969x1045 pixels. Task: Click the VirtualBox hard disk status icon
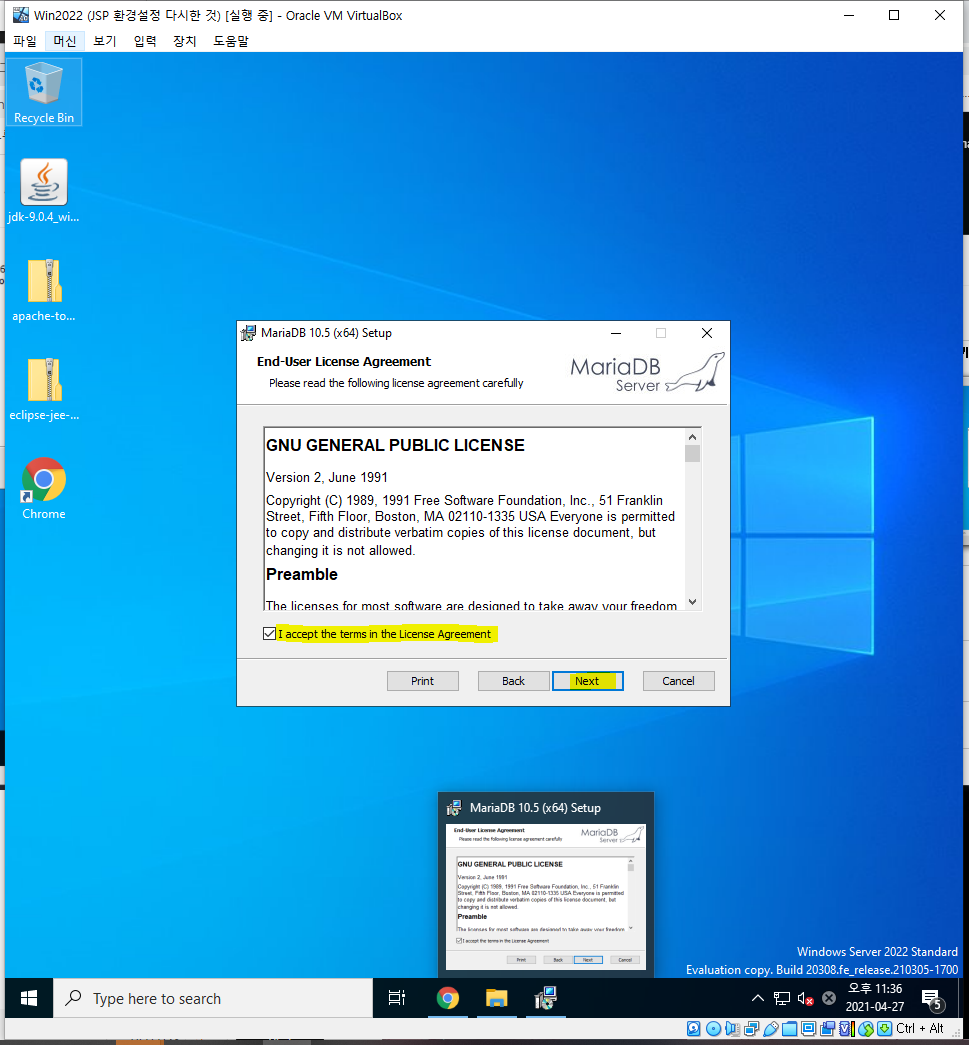(x=694, y=1028)
